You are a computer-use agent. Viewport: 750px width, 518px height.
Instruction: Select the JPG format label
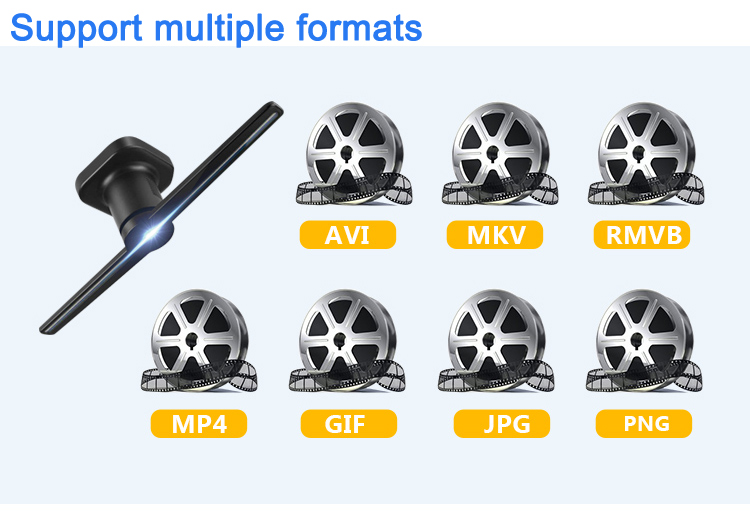(502, 423)
